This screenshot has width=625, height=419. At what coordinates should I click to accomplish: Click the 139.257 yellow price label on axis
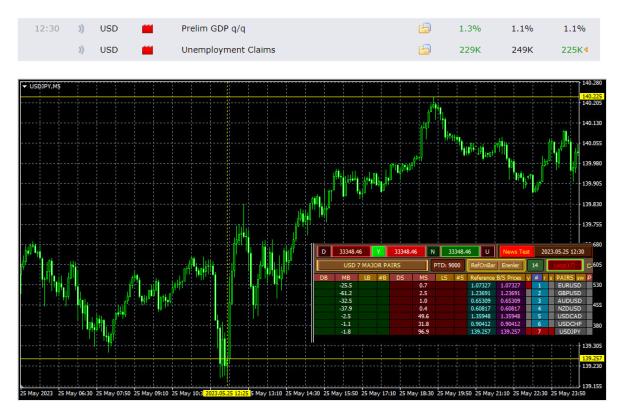pos(592,358)
